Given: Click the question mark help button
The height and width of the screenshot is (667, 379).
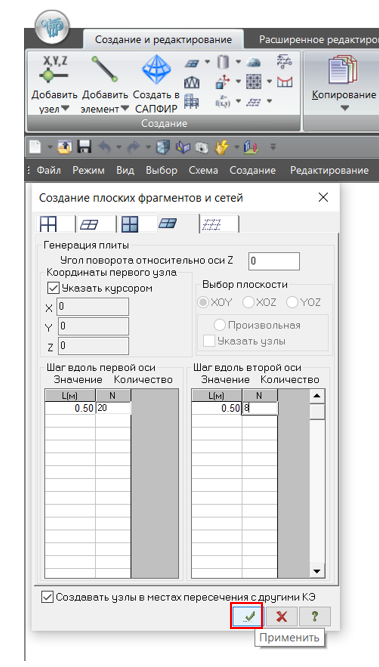Looking at the screenshot, I should 314,616.
